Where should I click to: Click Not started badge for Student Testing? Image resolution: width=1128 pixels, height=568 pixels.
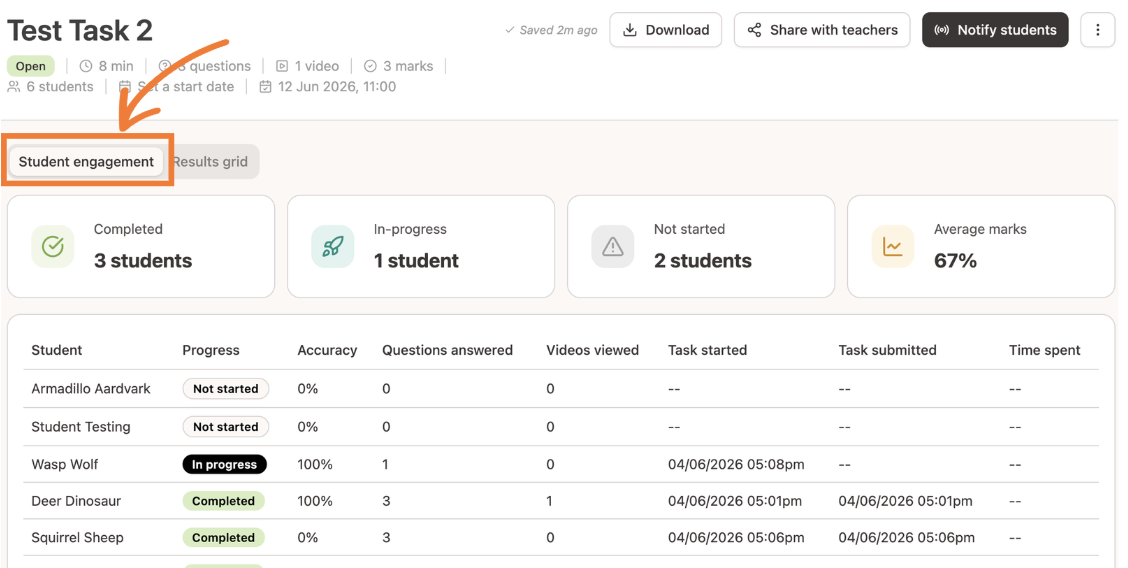coord(226,426)
